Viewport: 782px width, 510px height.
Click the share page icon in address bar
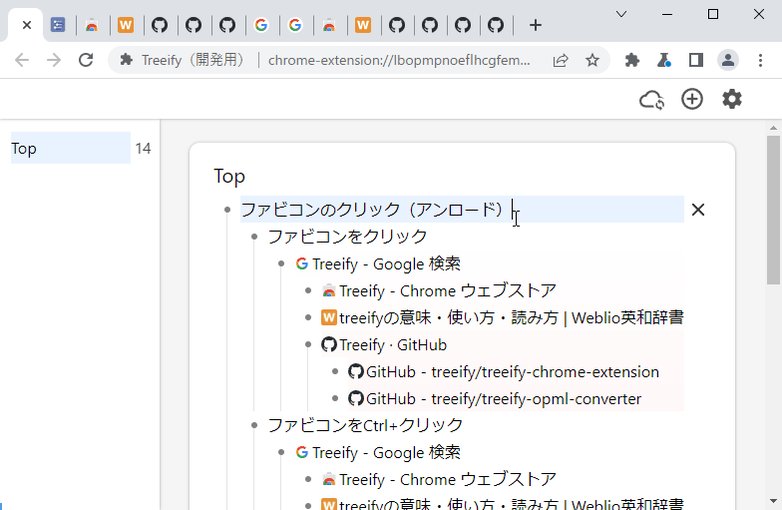pyautogui.click(x=561, y=60)
